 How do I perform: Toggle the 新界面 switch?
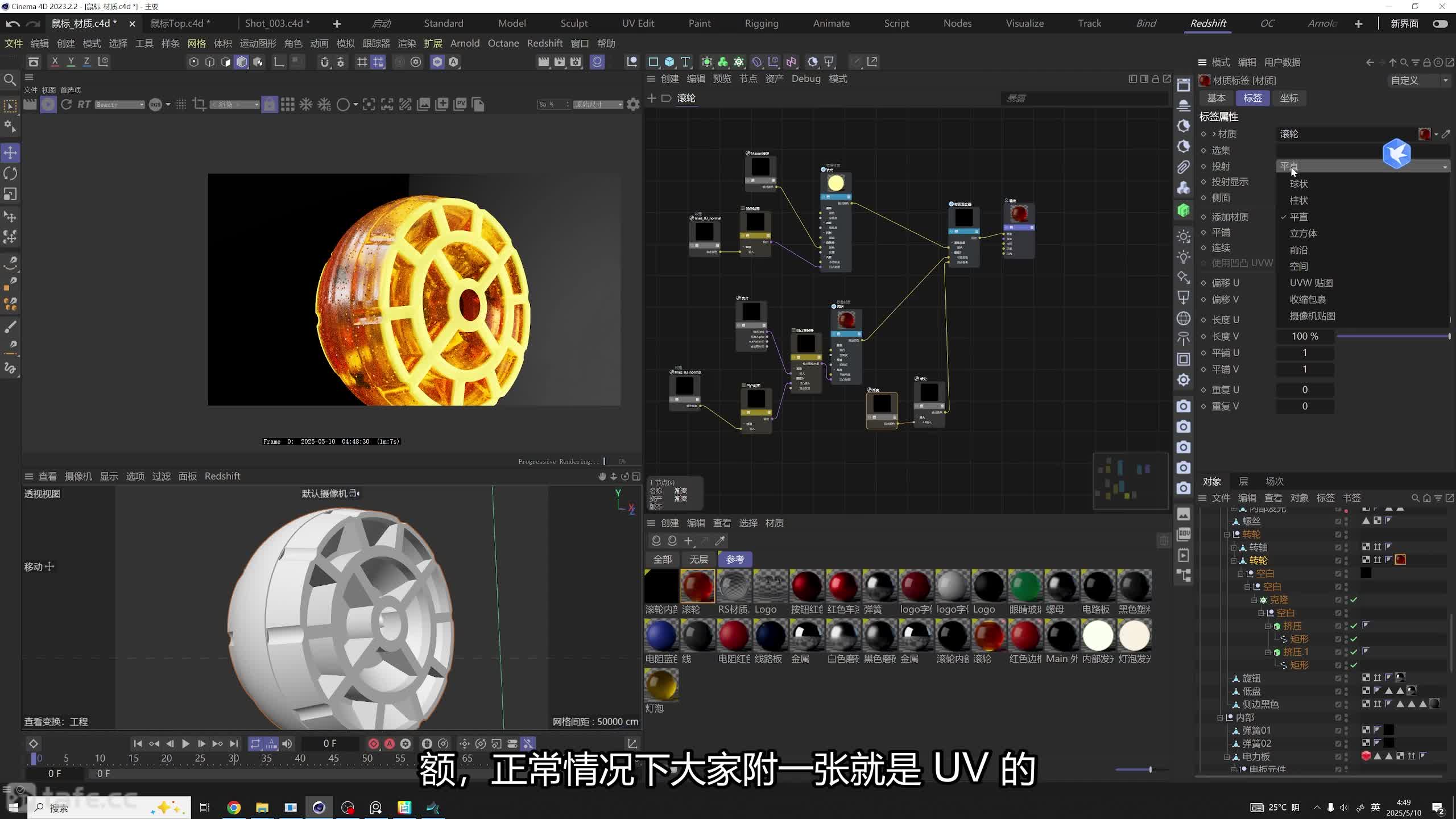[1440, 23]
